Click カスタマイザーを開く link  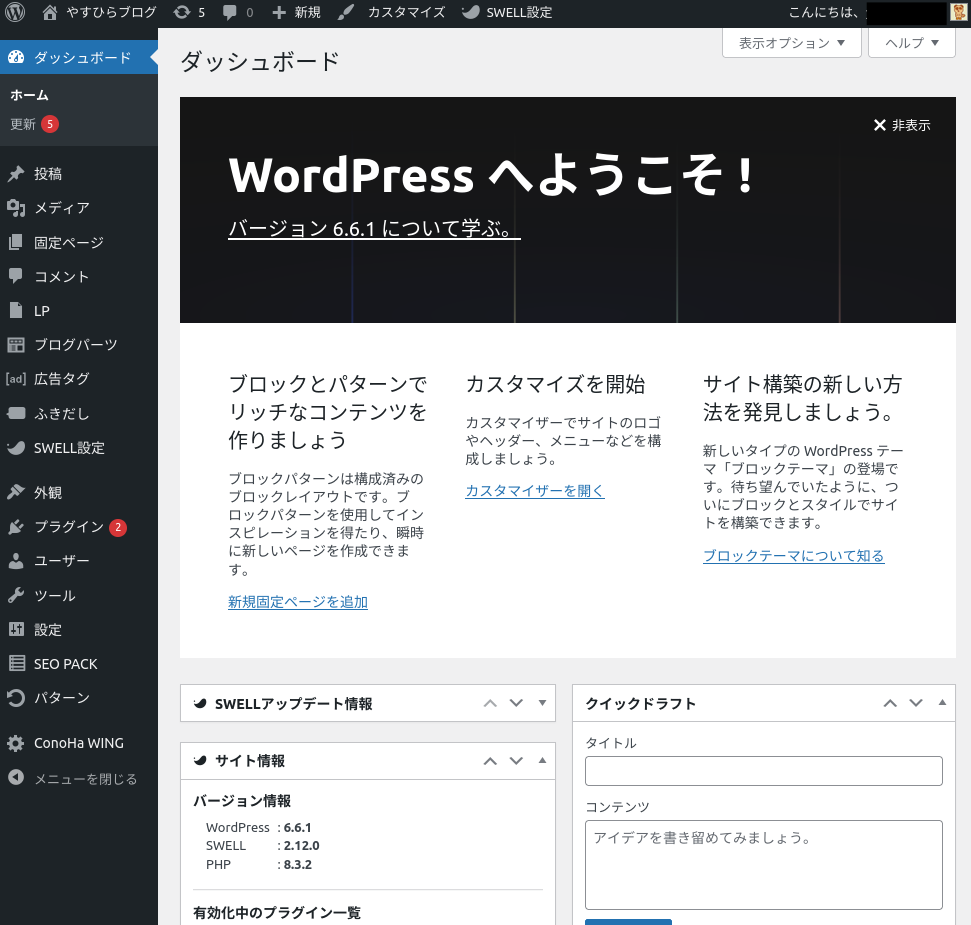coord(535,491)
